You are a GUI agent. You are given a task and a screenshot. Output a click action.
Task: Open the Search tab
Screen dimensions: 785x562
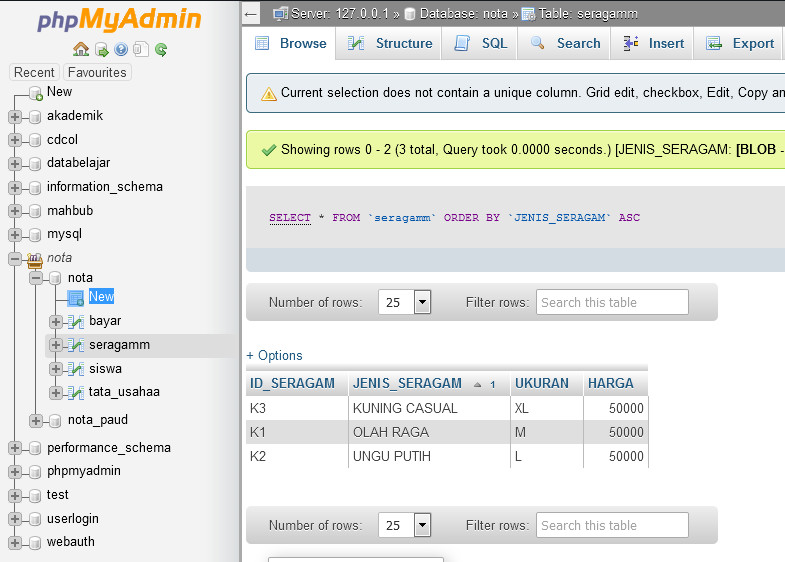click(564, 44)
